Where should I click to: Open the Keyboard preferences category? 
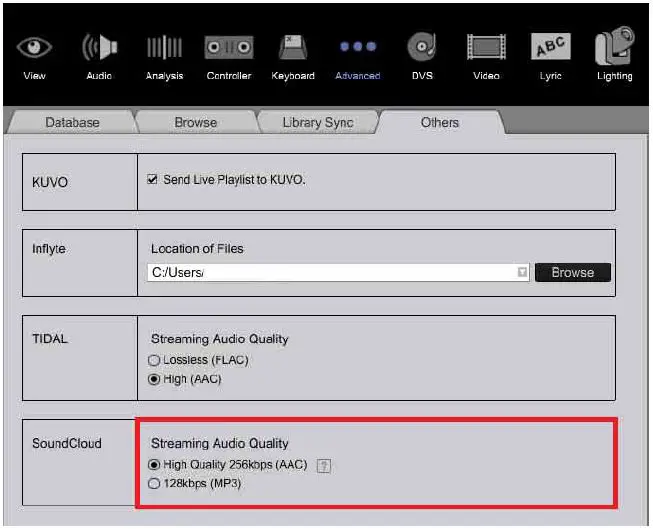click(x=293, y=58)
